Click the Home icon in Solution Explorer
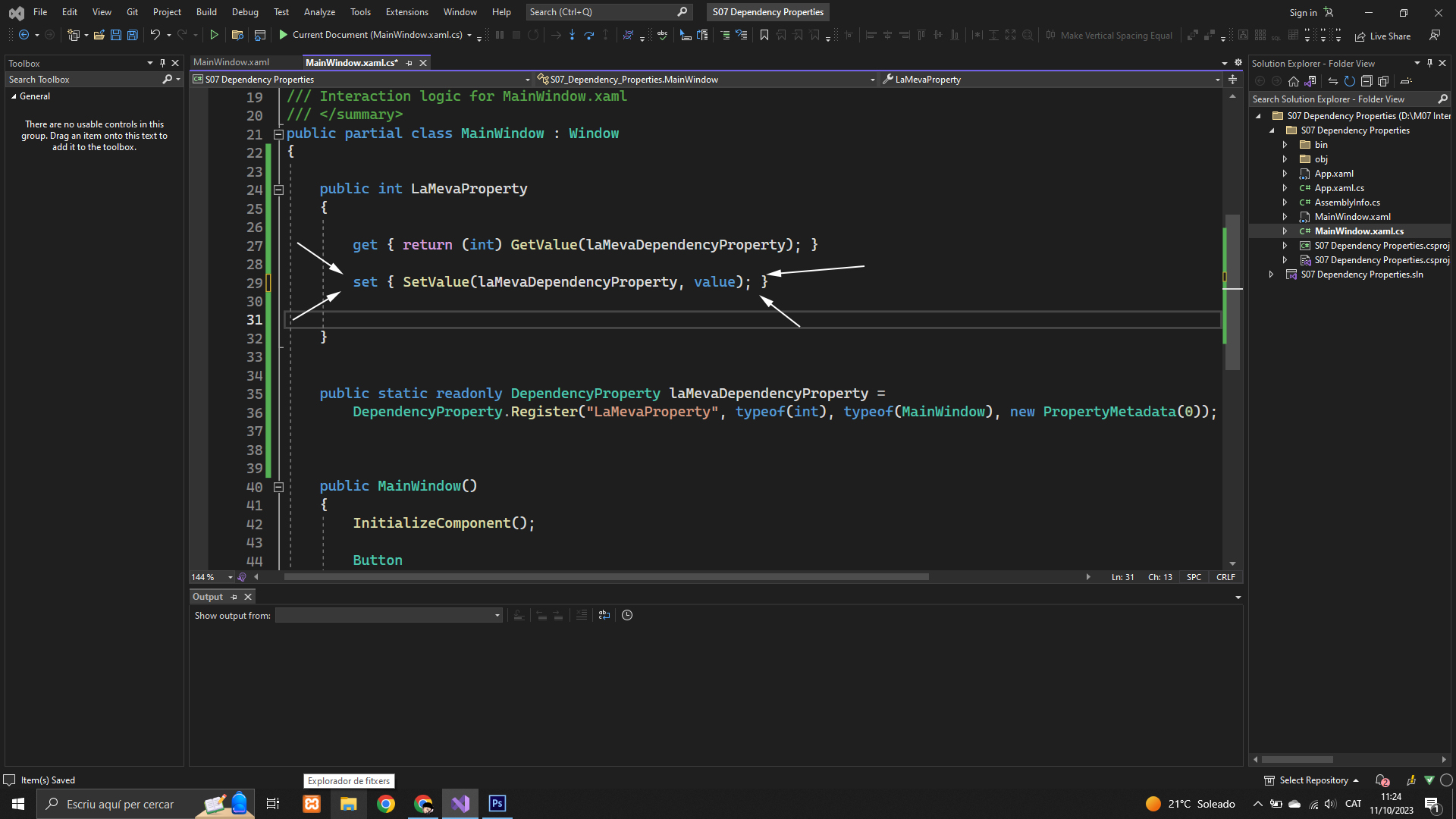 point(1294,81)
